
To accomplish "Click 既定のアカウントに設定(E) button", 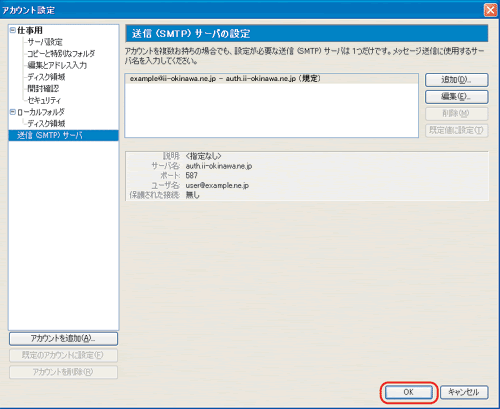I will [63, 355].
